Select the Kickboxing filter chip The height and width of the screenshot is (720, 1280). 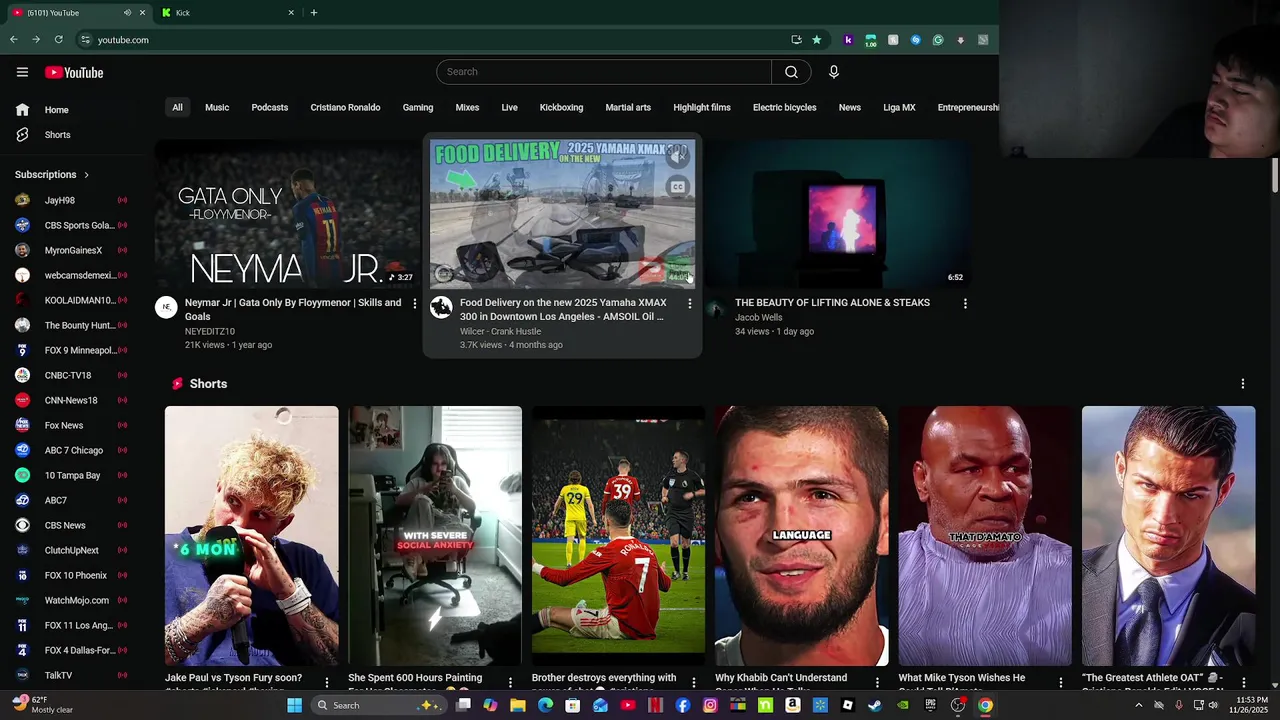coord(561,107)
